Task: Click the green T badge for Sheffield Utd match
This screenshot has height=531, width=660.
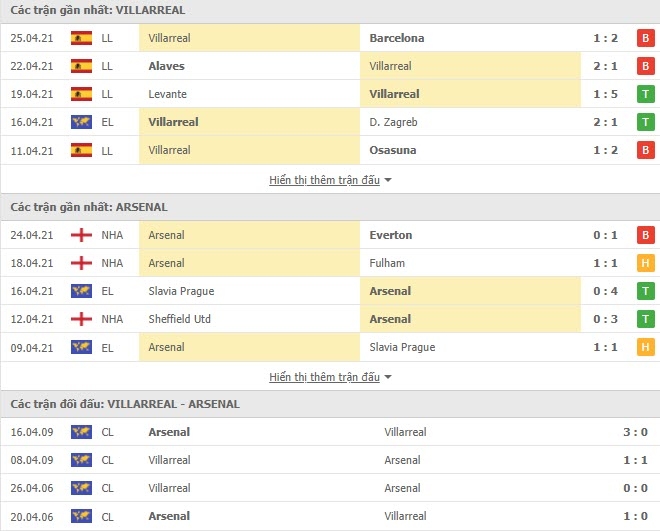Action: pyautogui.click(x=645, y=319)
